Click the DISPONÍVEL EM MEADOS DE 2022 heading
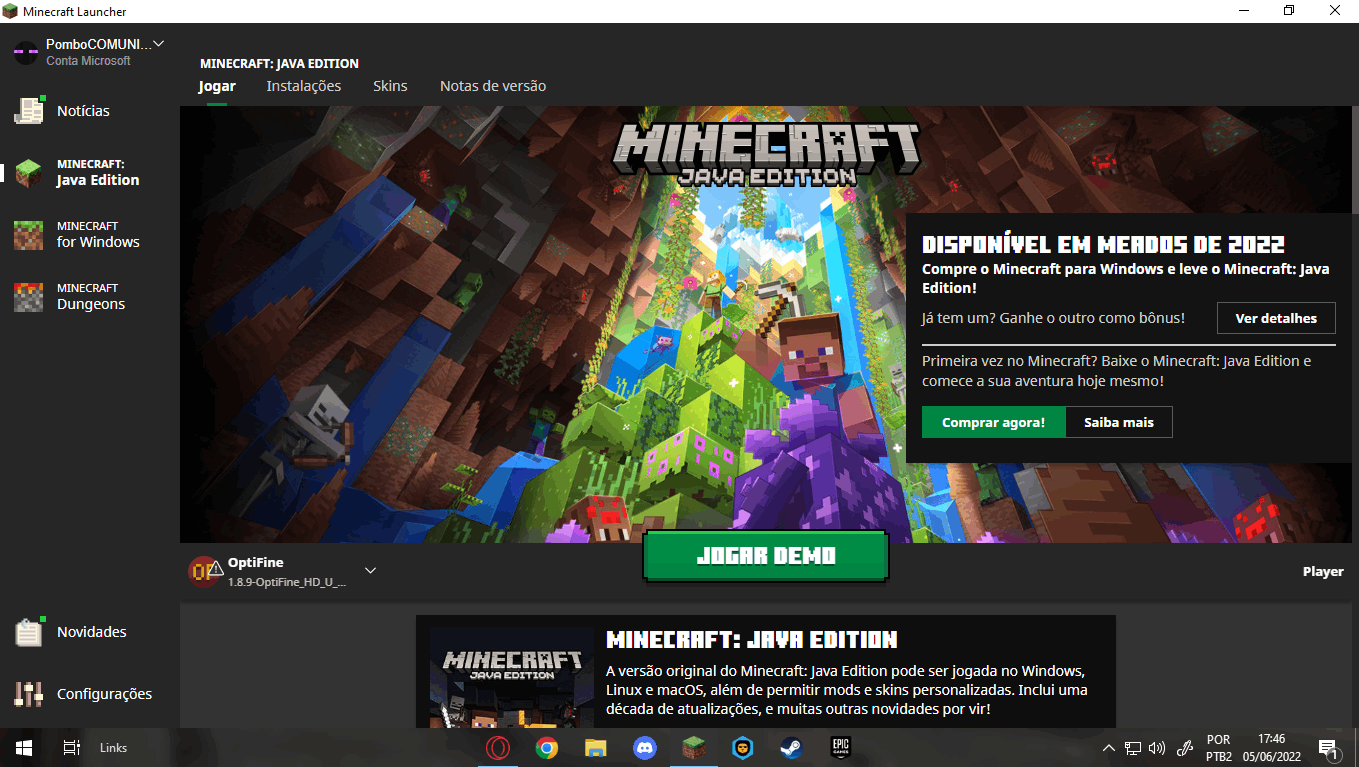 1103,245
